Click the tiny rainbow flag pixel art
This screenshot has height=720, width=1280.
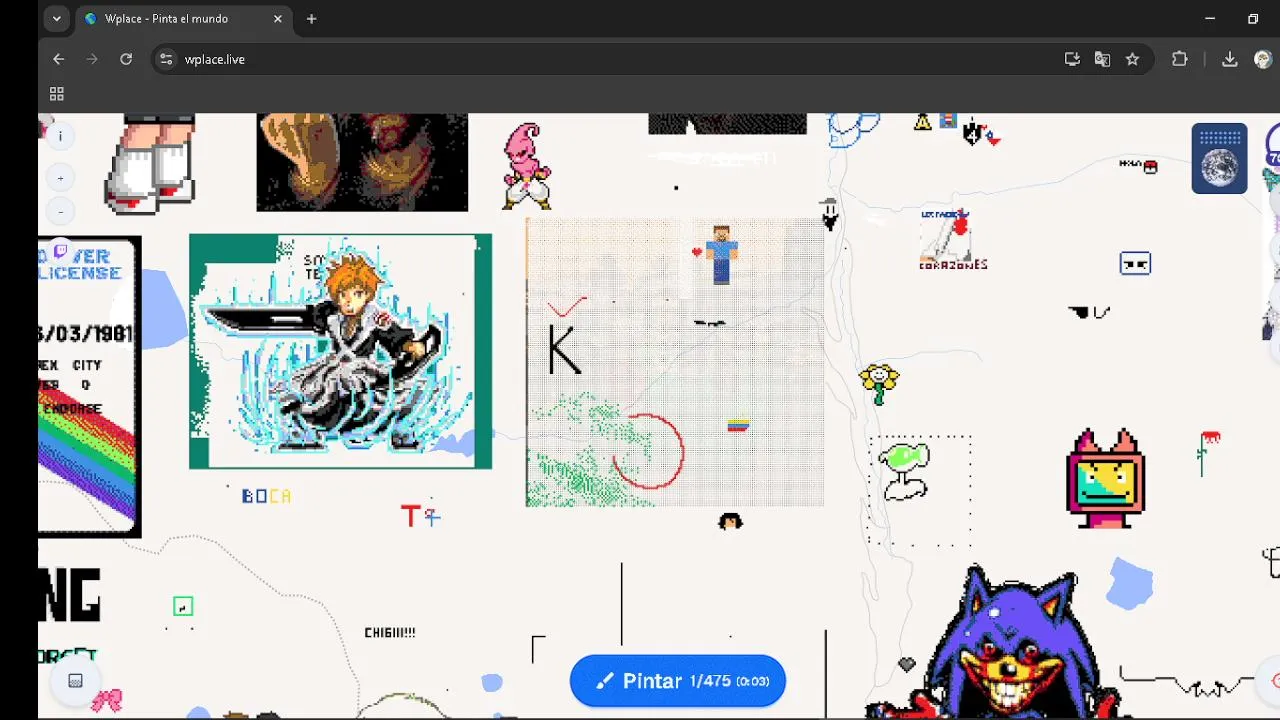tap(738, 426)
